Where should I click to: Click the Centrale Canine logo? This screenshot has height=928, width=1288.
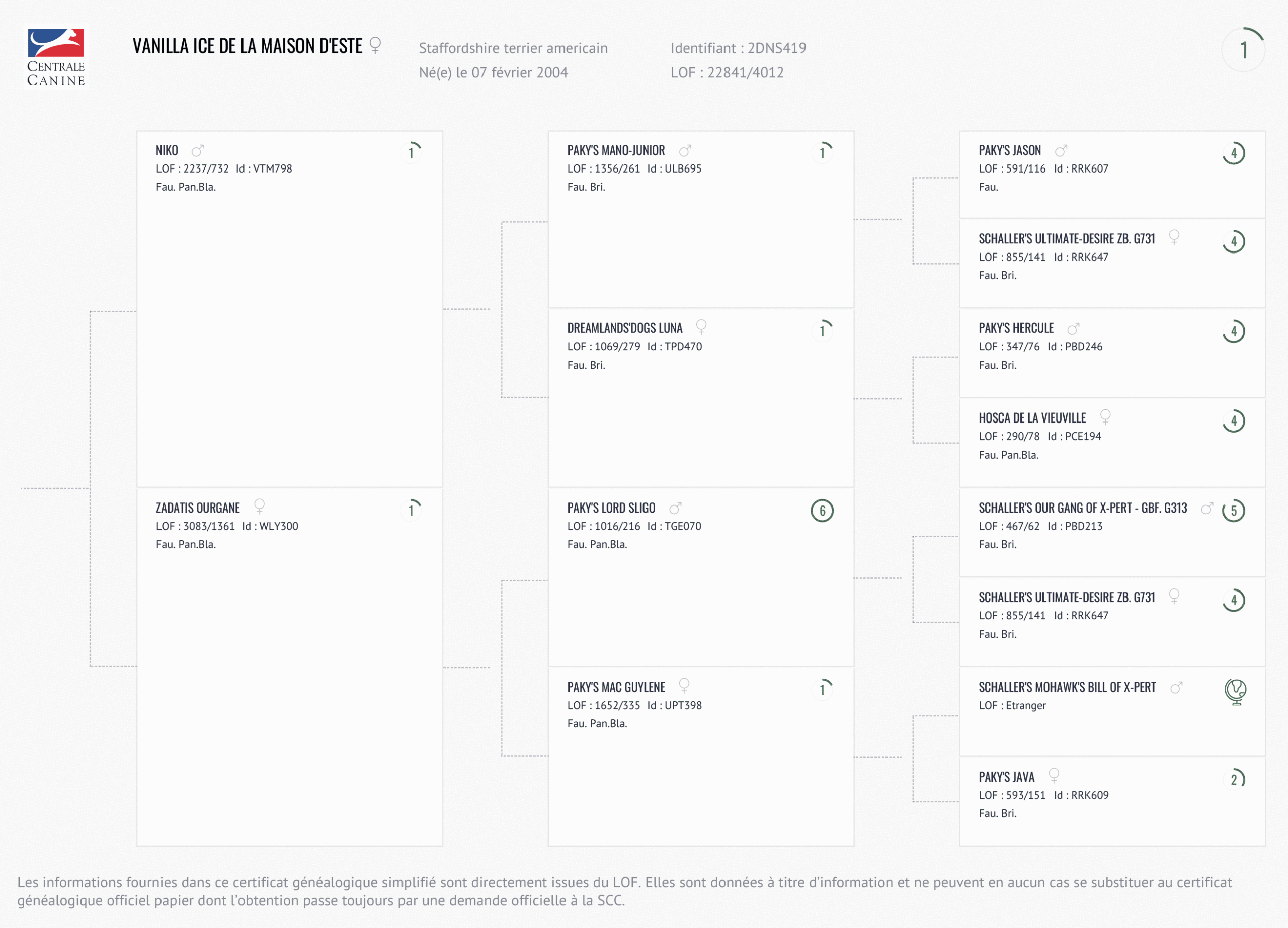pyautogui.click(x=56, y=57)
